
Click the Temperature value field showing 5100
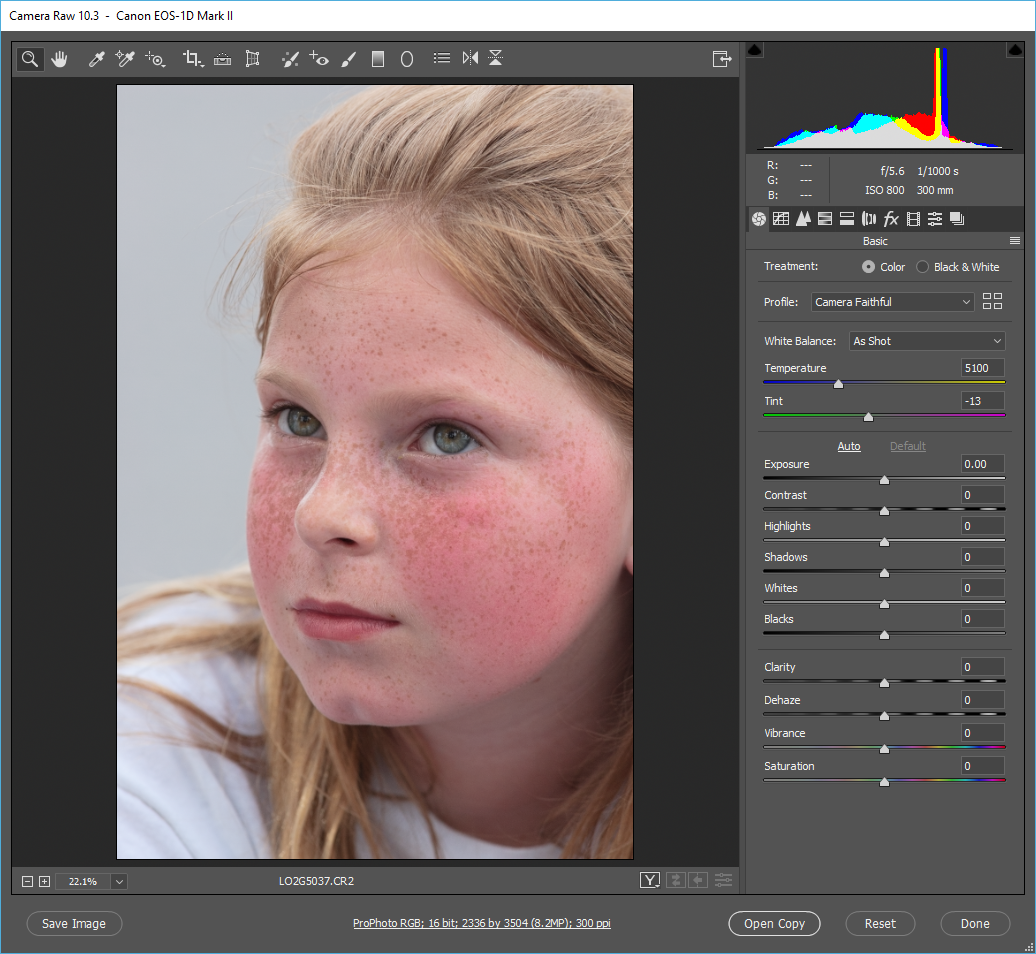tap(982, 368)
